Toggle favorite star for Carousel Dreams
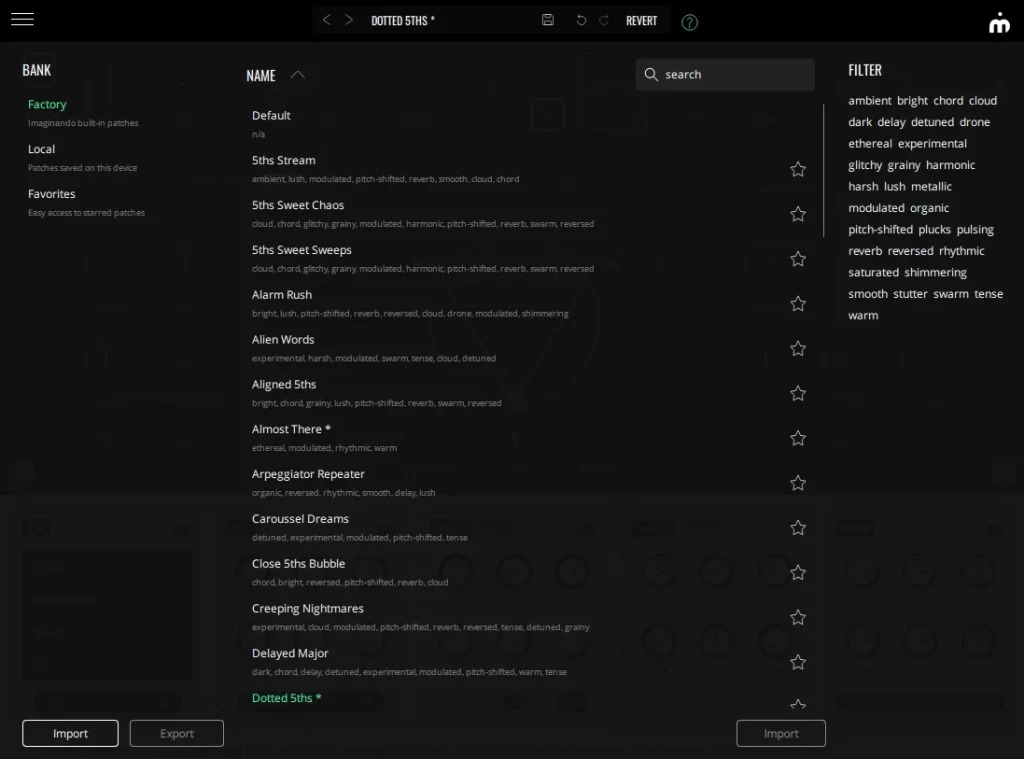The height and width of the screenshot is (759, 1024). (x=798, y=527)
